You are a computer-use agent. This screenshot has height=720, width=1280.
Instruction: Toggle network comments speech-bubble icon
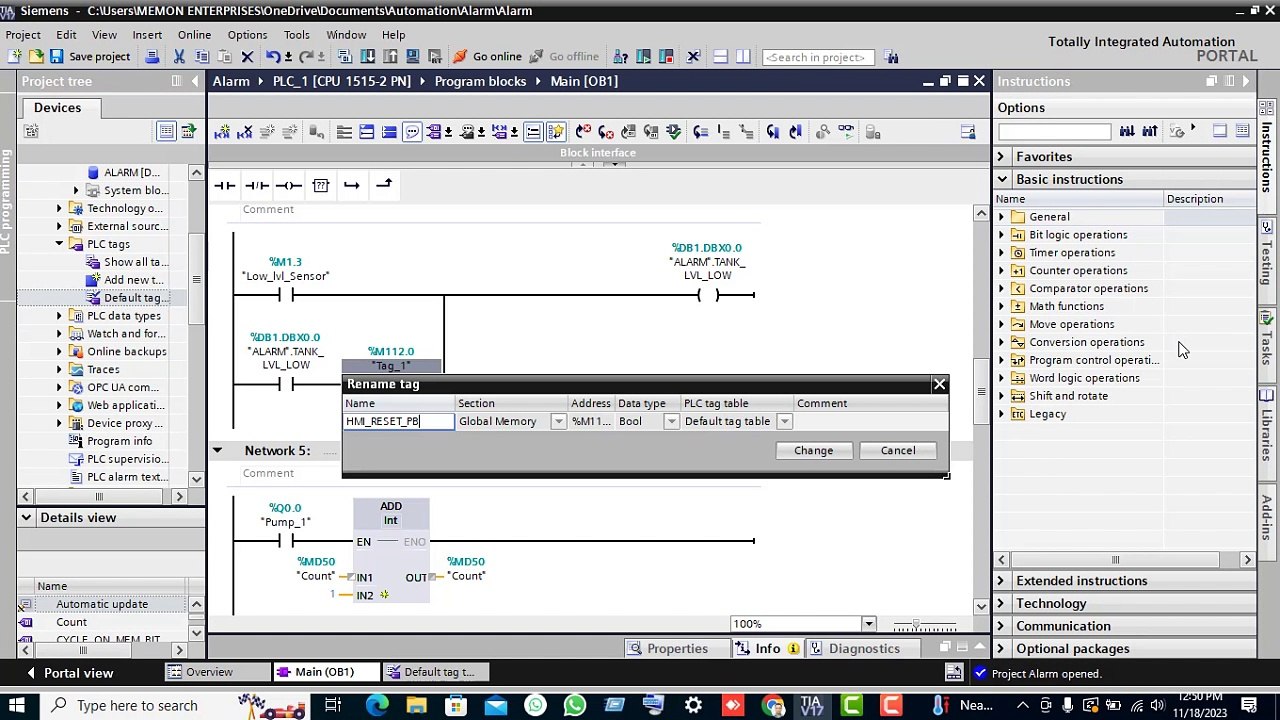click(412, 132)
